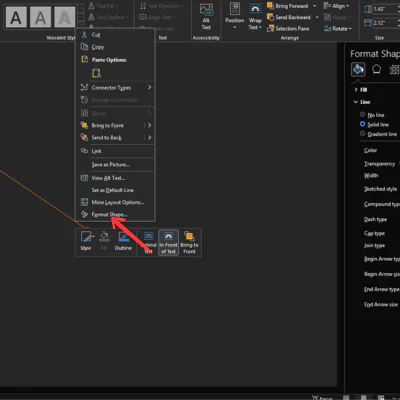The image size is (400, 400).
Task: Select the Solid line radio button
Action: 362,124
